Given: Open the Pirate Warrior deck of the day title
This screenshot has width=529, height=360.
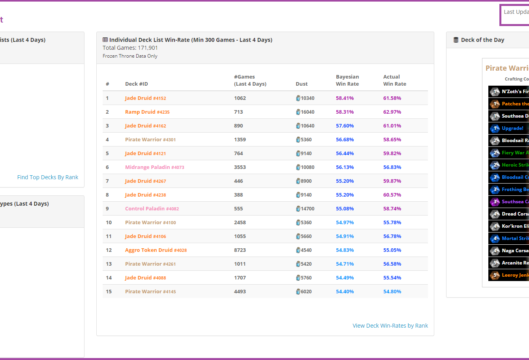Looking at the screenshot, I should point(507,68).
